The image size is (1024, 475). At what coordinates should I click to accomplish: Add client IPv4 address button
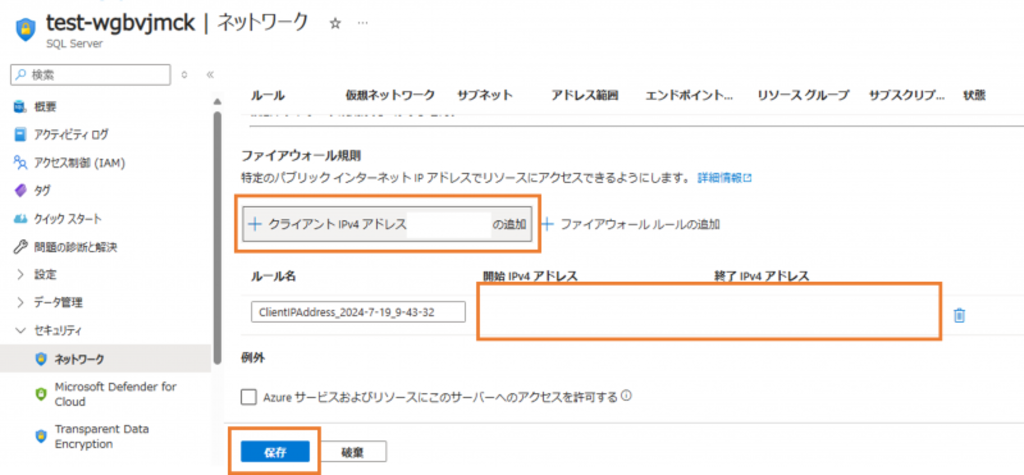click(x=388, y=224)
